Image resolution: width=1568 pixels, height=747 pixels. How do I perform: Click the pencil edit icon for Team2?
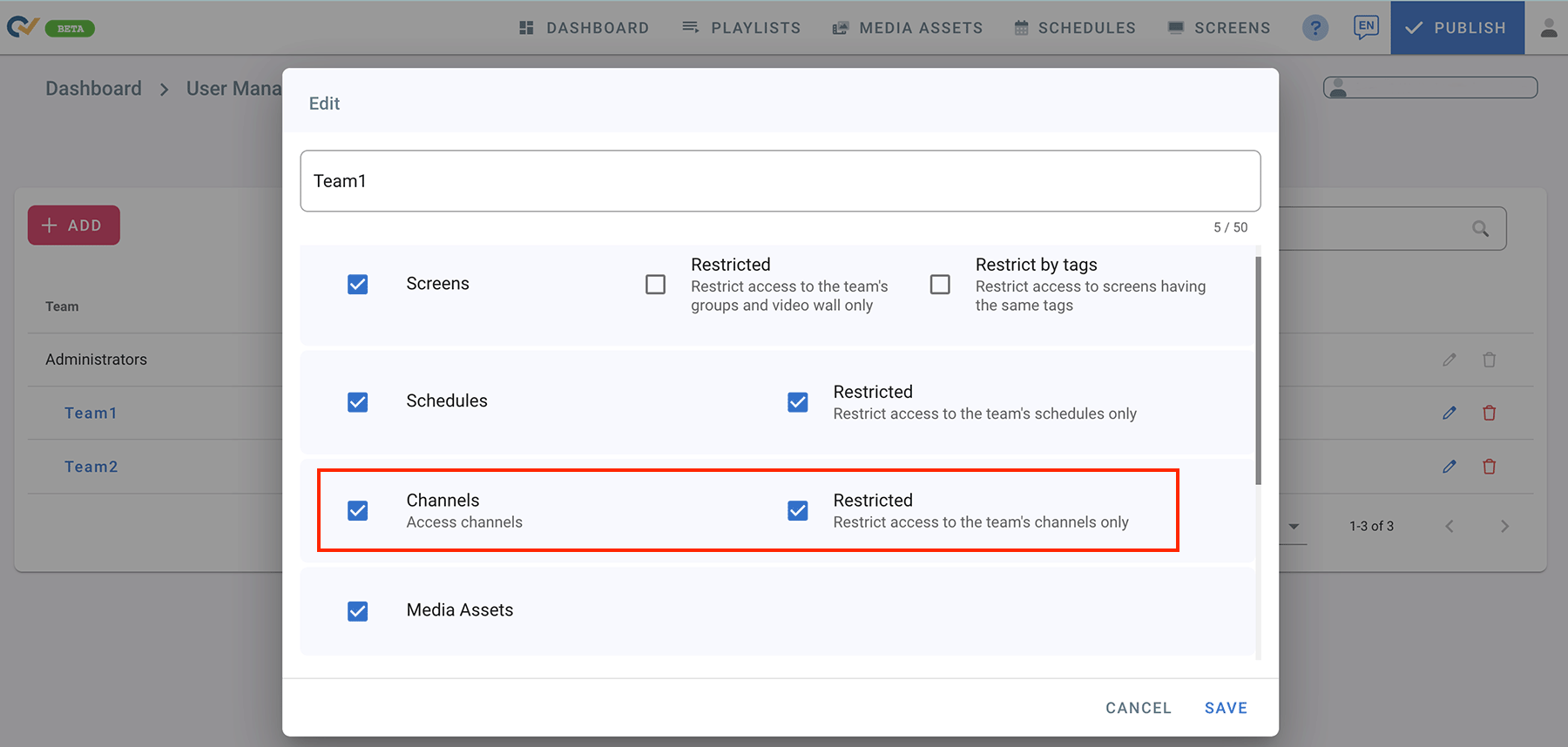click(1449, 467)
